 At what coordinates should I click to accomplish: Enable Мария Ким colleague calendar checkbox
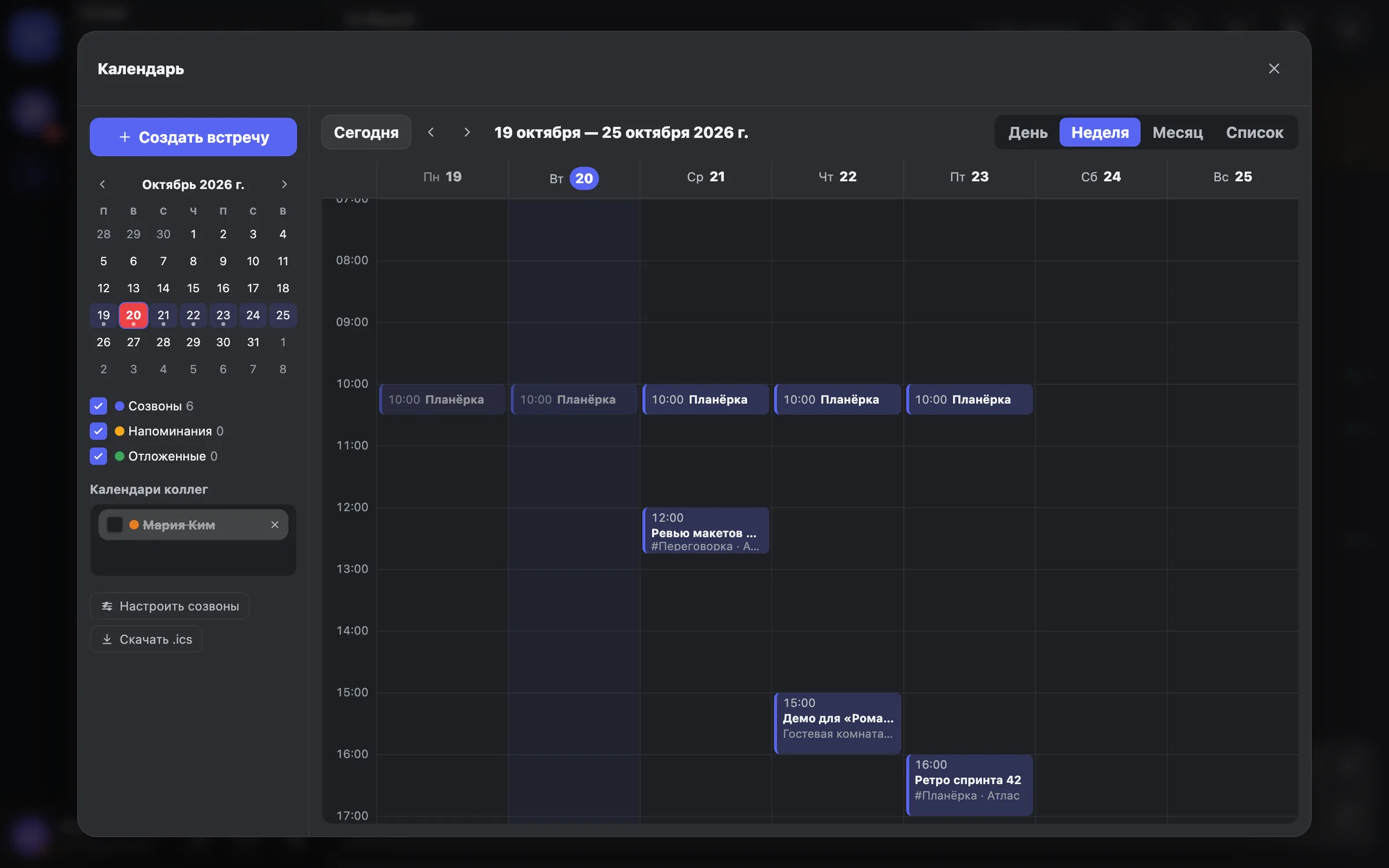(x=115, y=525)
